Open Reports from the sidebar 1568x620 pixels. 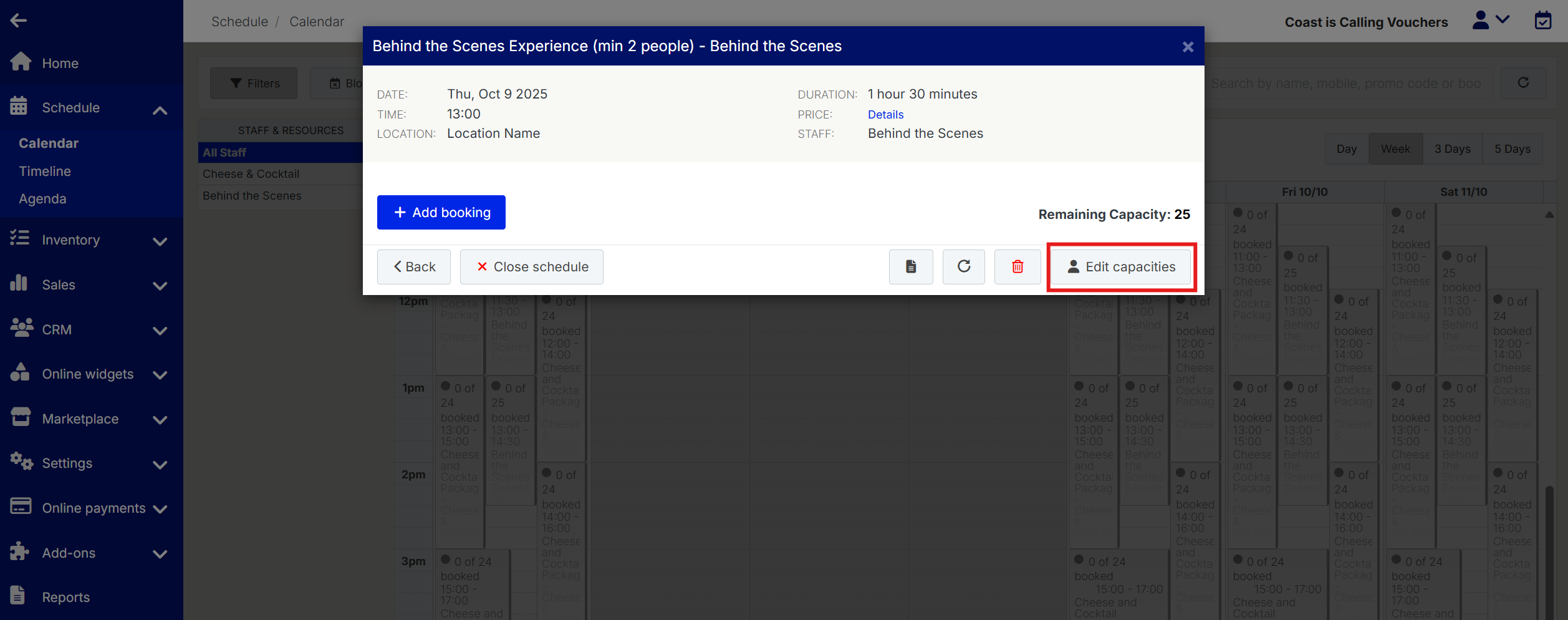(65, 597)
